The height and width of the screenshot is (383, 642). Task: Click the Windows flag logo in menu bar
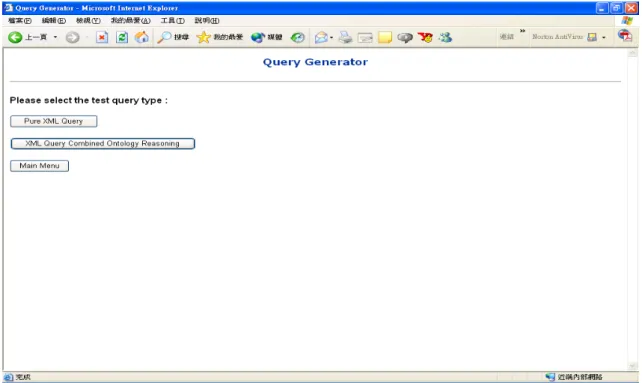[626, 20]
